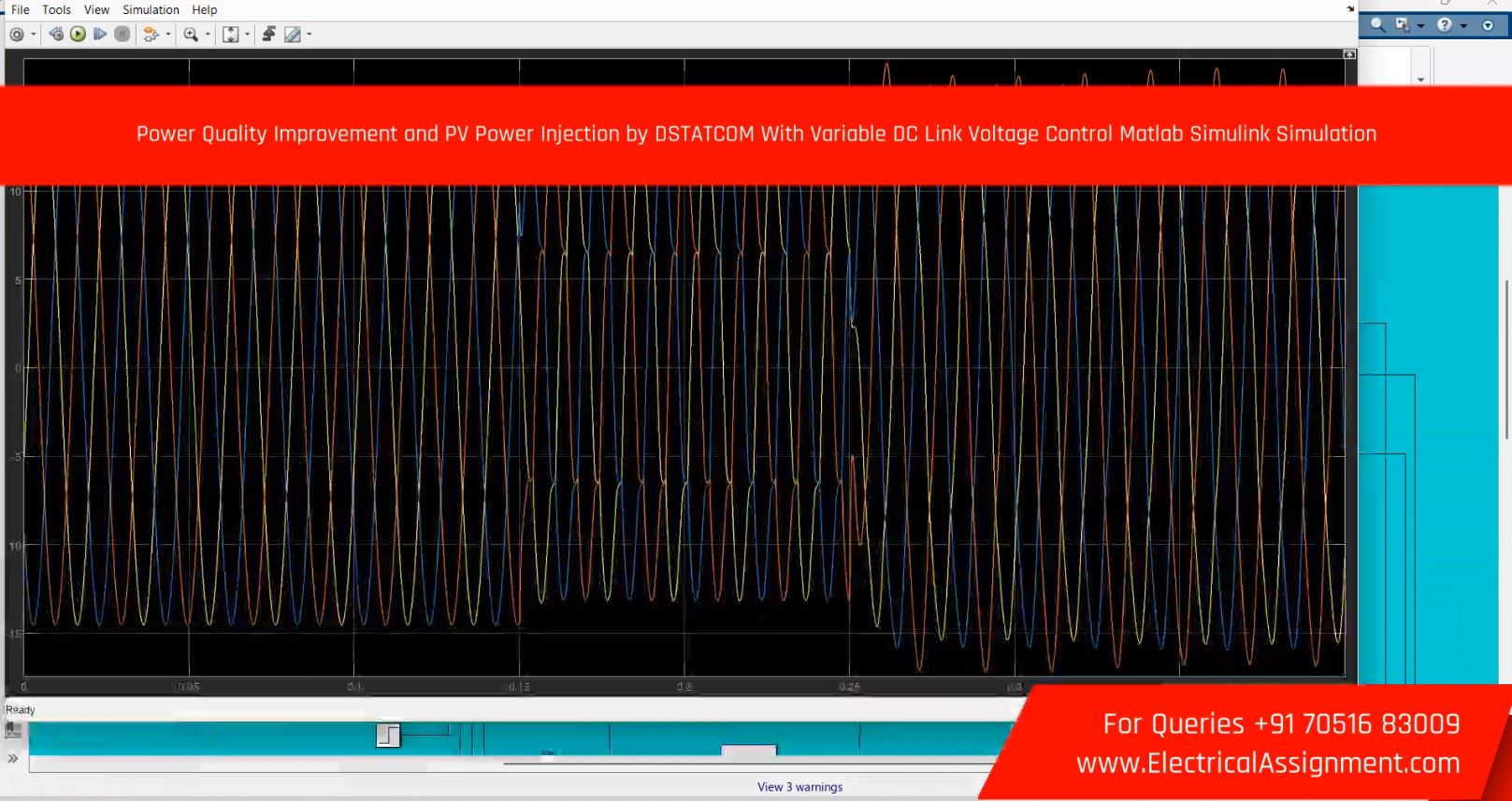Click the Step Back button
The height and width of the screenshot is (801, 1512).
pyautogui.click(x=56, y=35)
